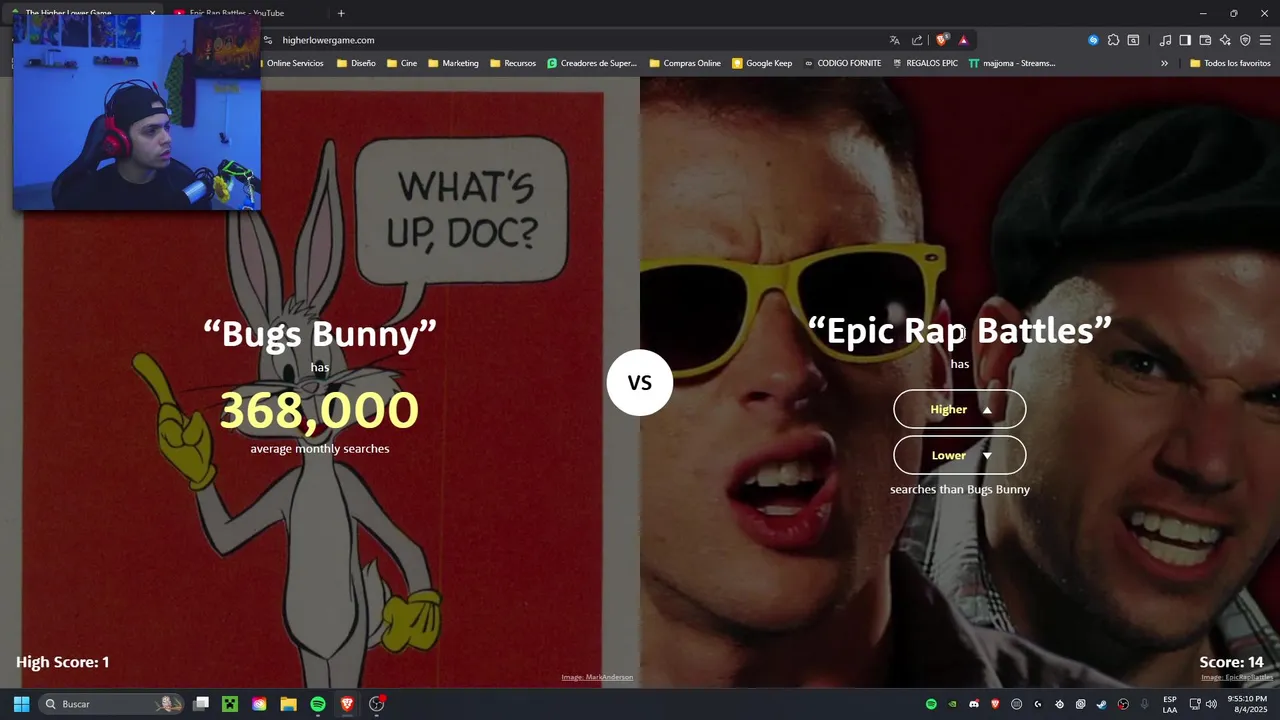Open Brave Leo AI sparkle icon
Screen dimensions: 1280x720
click(1225, 40)
